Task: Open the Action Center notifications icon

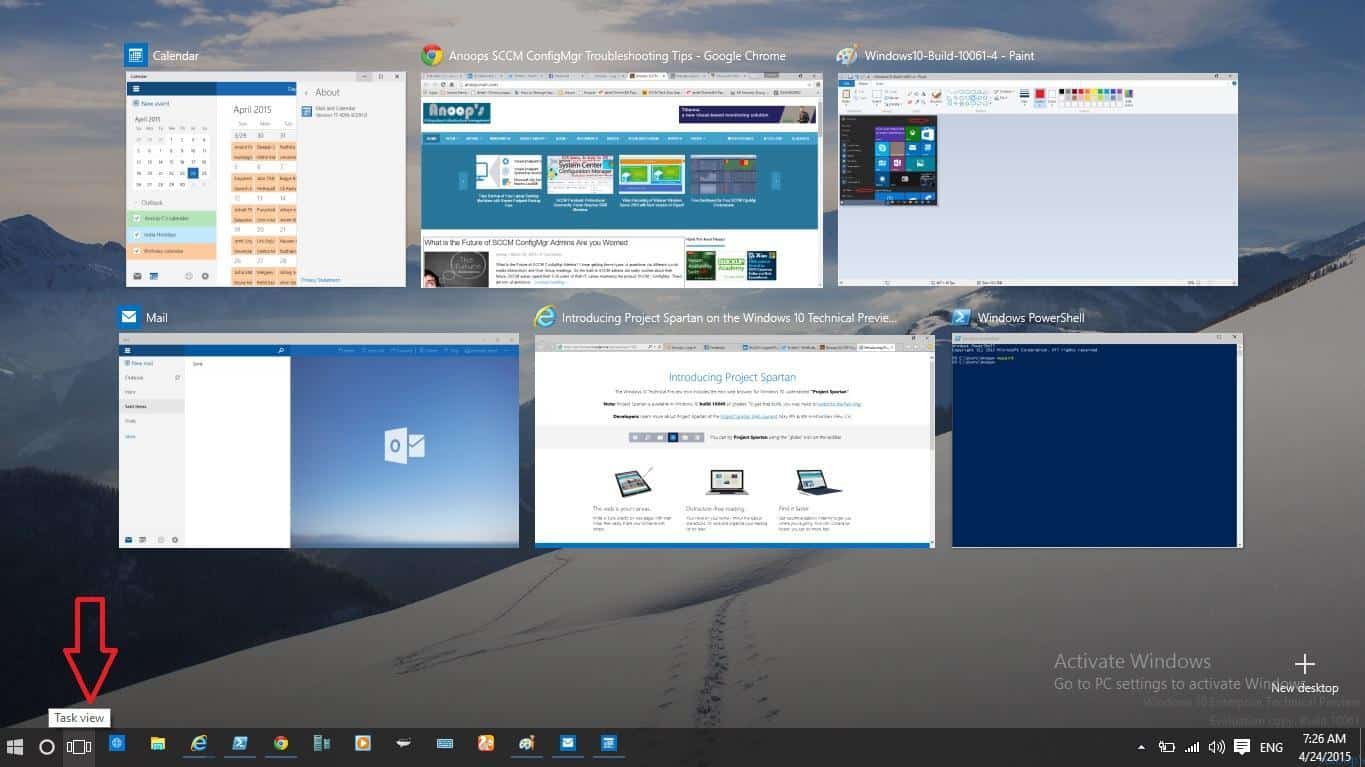Action: coord(1242,747)
